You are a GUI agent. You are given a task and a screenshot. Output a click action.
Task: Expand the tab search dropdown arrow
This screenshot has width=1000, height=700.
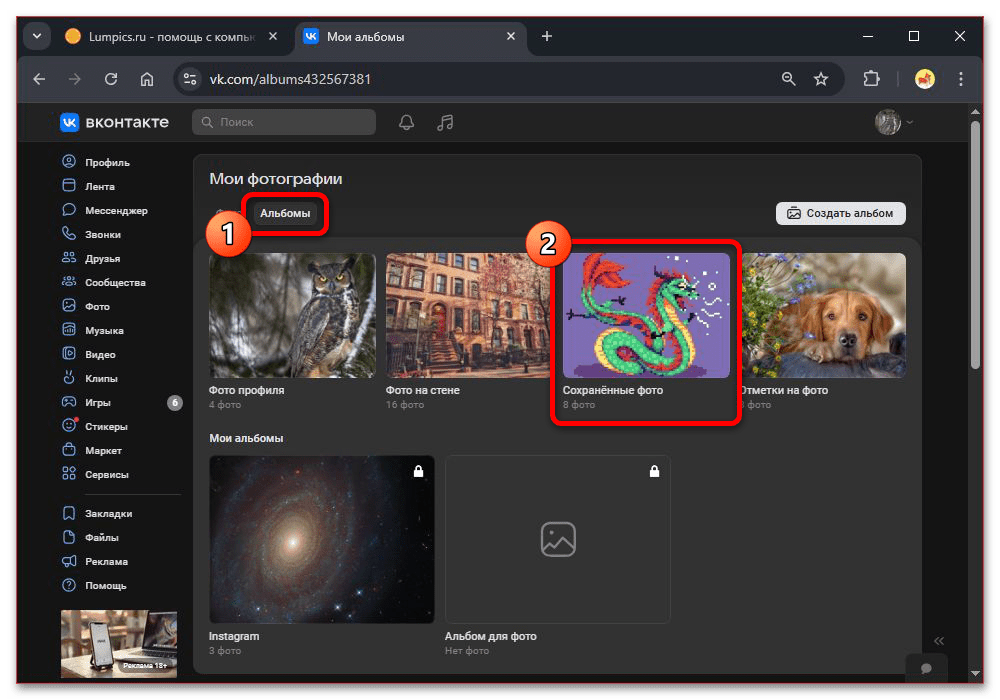pos(37,37)
